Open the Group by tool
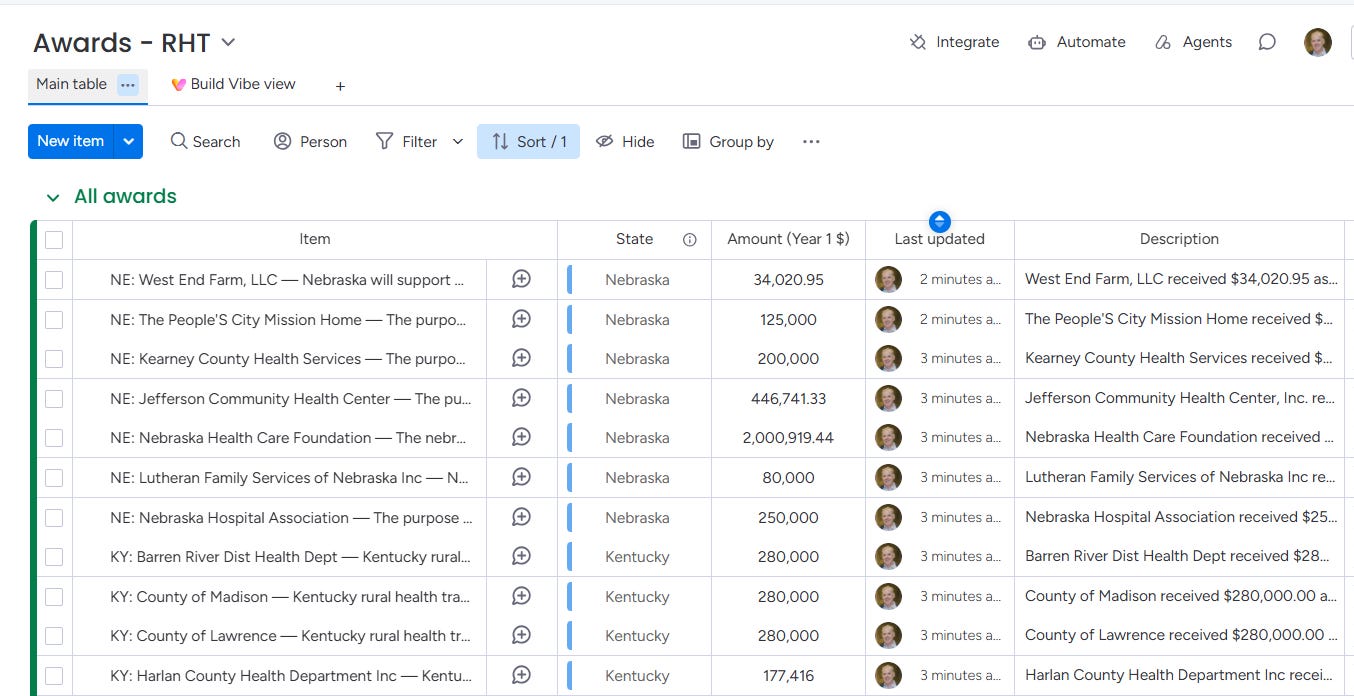This screenshot has width=1354, height=696. (x=728, y=141)
